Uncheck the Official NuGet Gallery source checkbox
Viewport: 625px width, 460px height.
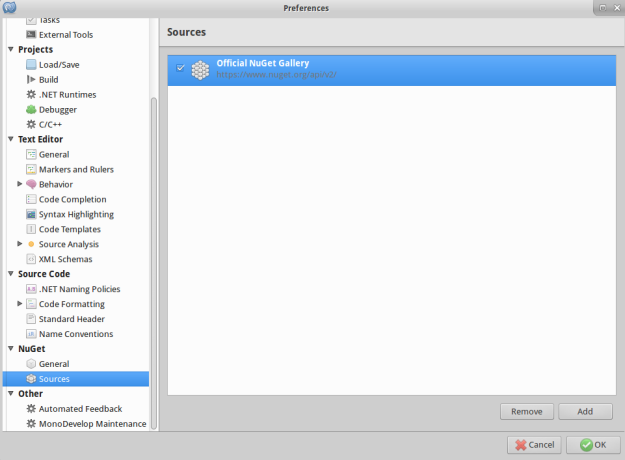click(x=180, y=68)
